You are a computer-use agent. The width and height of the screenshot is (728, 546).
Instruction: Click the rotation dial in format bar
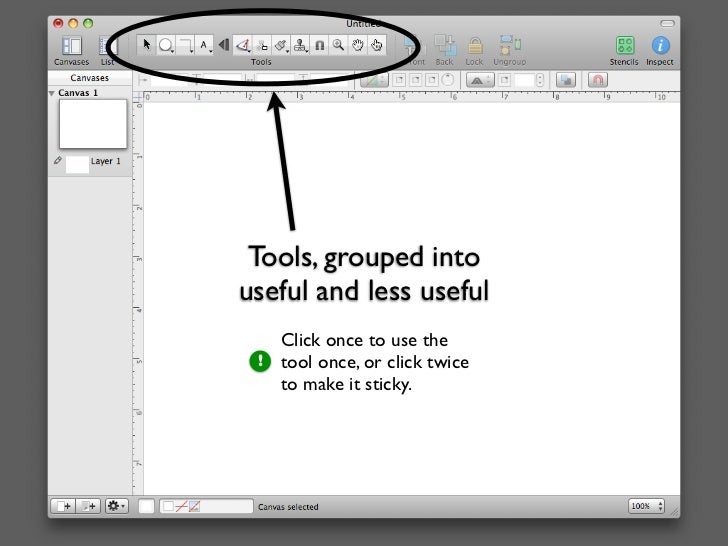click(x=448, y=80)
